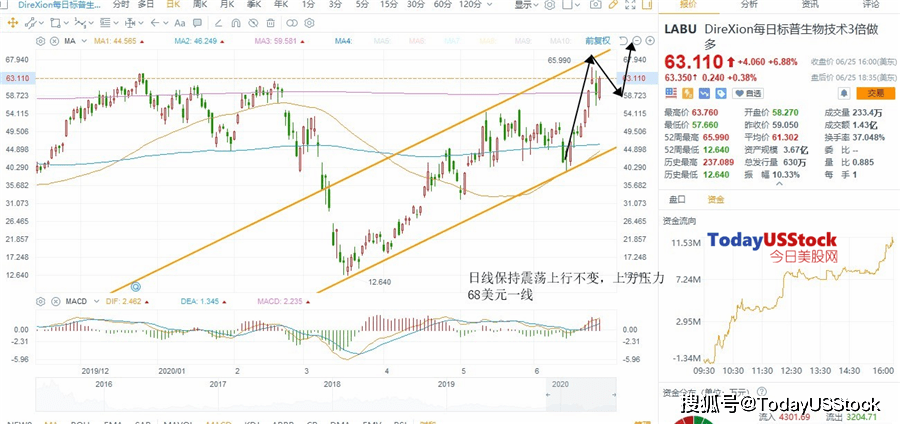This screenshot has width=900, height=424.
Task: Switch to the 周K weekly chart tab
Action: tap(200, 5)
